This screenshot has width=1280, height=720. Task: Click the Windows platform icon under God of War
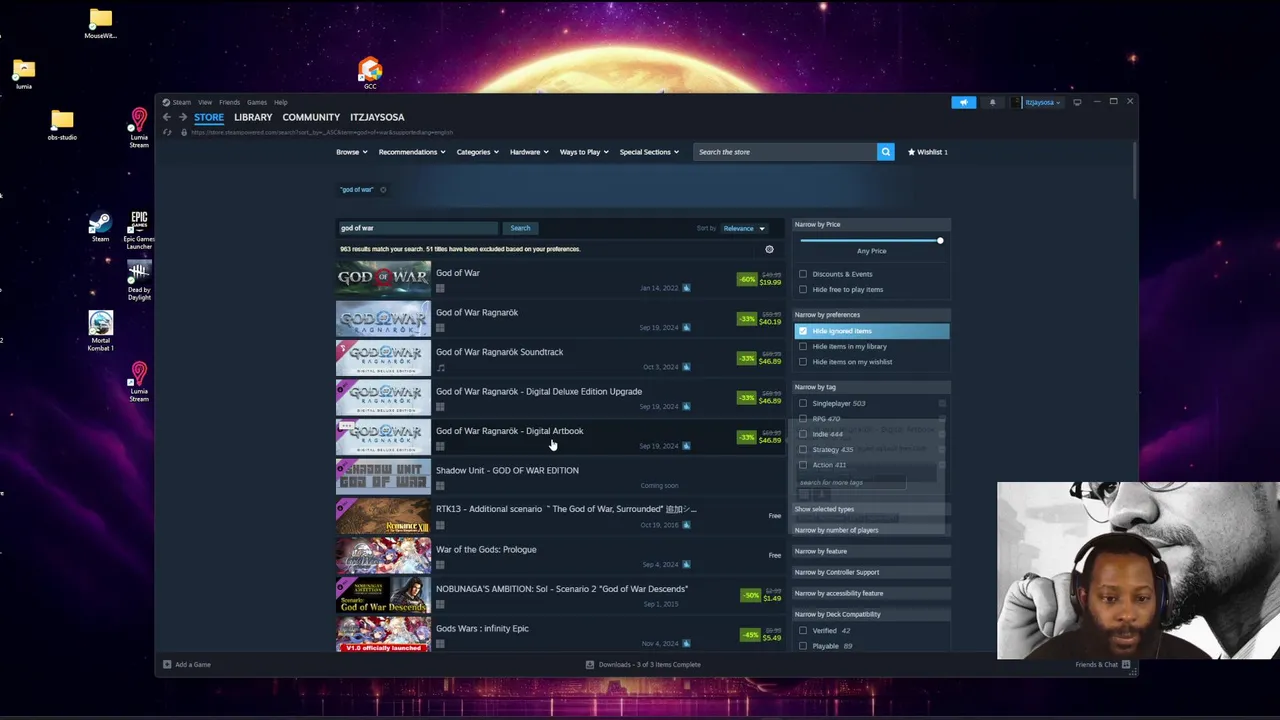tap(440, 288)
